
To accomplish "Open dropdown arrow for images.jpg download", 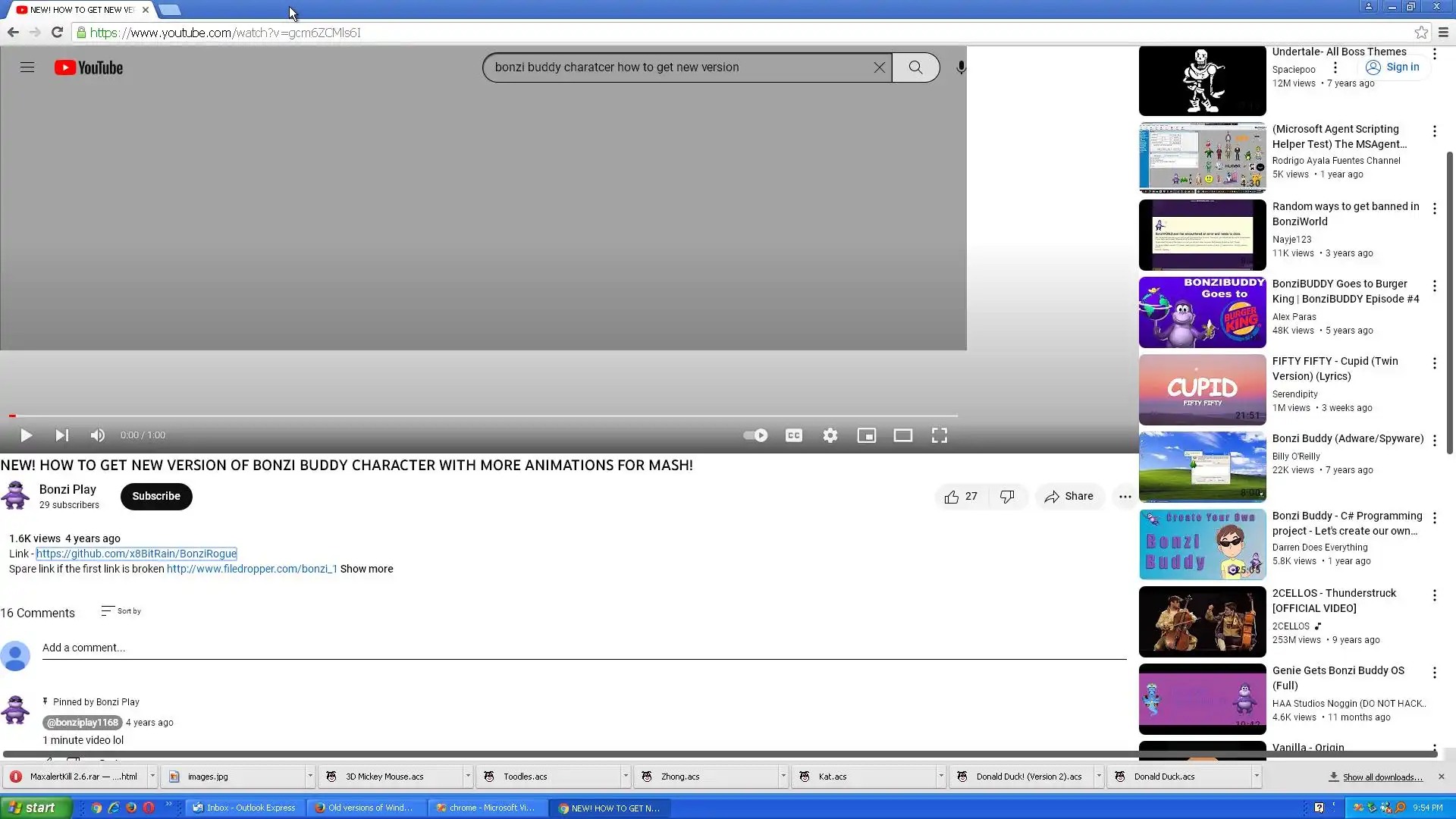I will [x=310, y=777].
